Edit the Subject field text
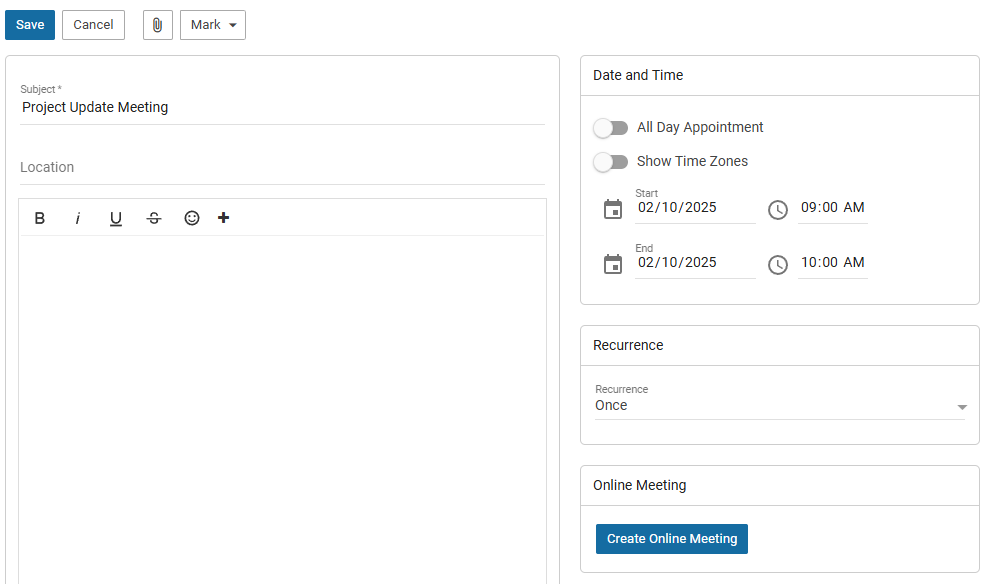The height and width of the screenshot is (584, 992). (x=282, y=107)
